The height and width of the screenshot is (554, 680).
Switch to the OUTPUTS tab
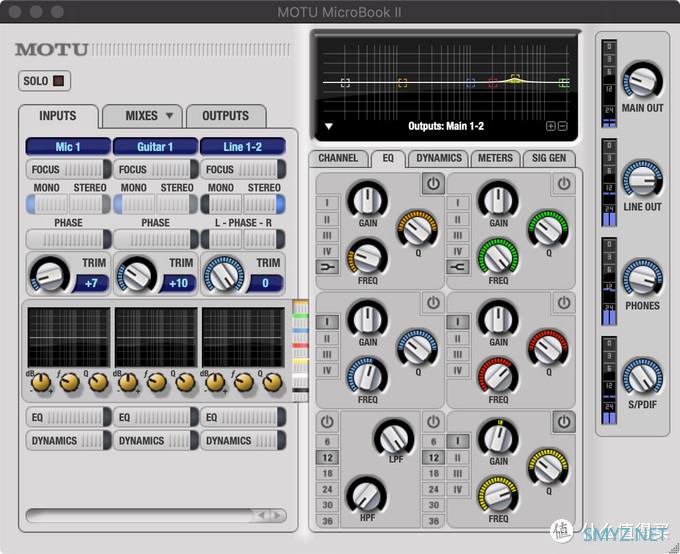[226, 116]
